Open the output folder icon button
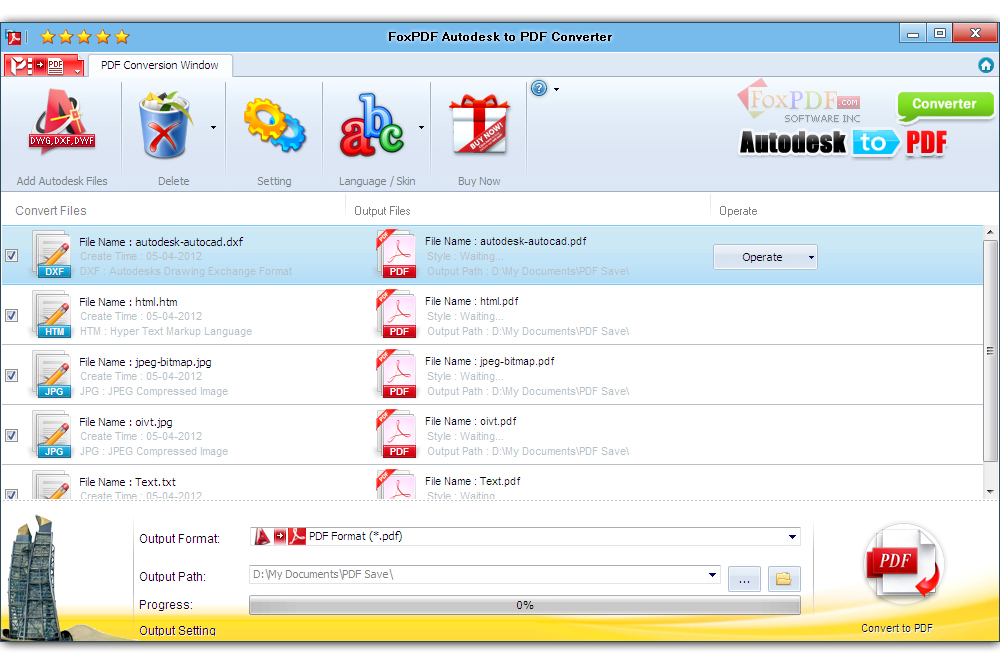The height and width of the screenshot is (663, 1000). 784,579
